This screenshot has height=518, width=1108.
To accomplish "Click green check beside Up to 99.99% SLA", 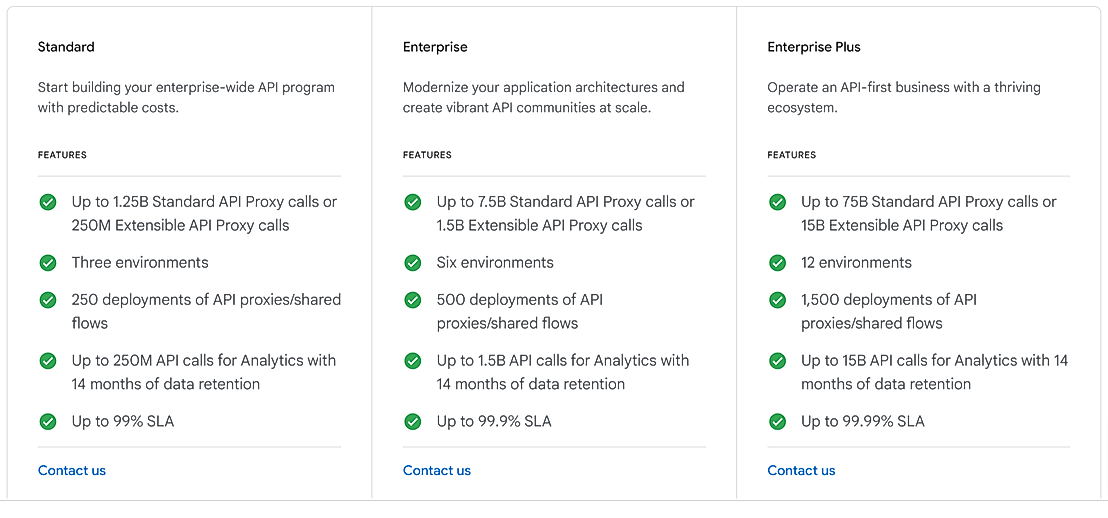I will pyautogui.click(x=777, y=422).
